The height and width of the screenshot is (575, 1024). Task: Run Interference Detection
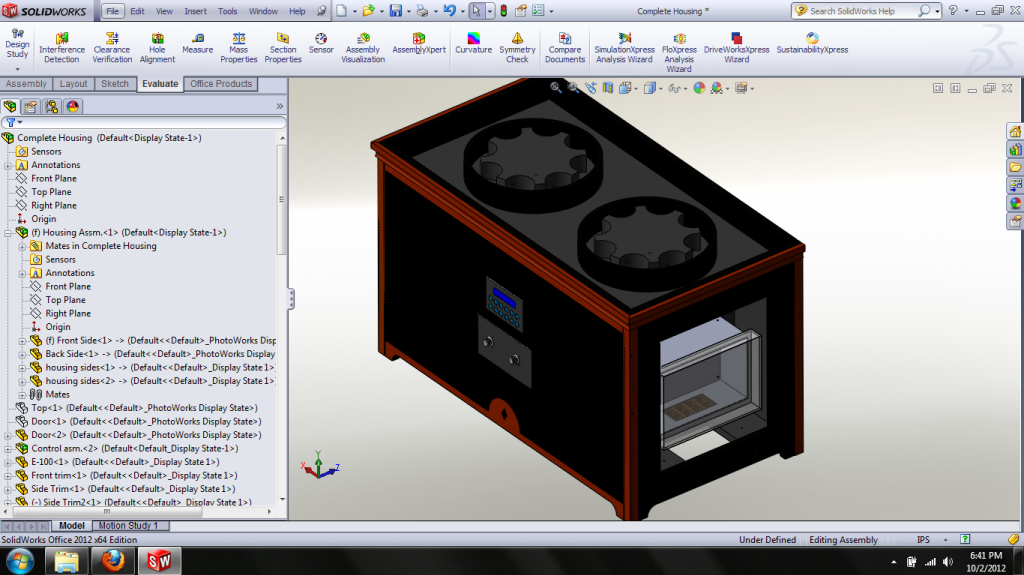pyautogui.click(x=61, y=48)
